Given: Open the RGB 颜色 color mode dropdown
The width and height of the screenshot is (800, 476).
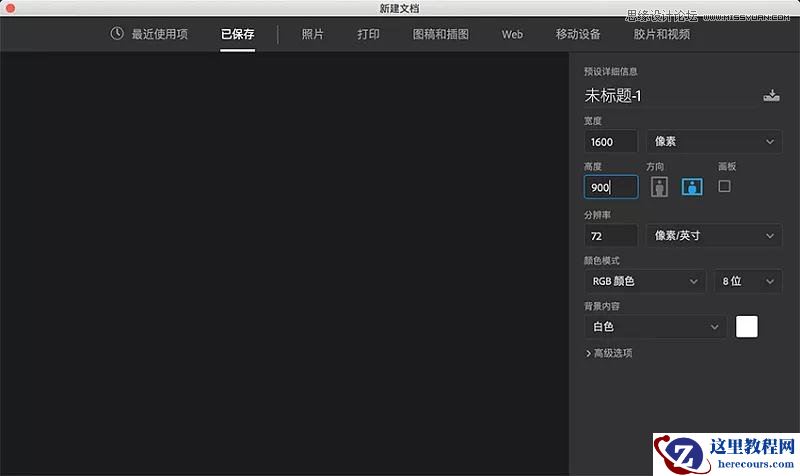Looking at the screenshot, I should click(645, 281).
